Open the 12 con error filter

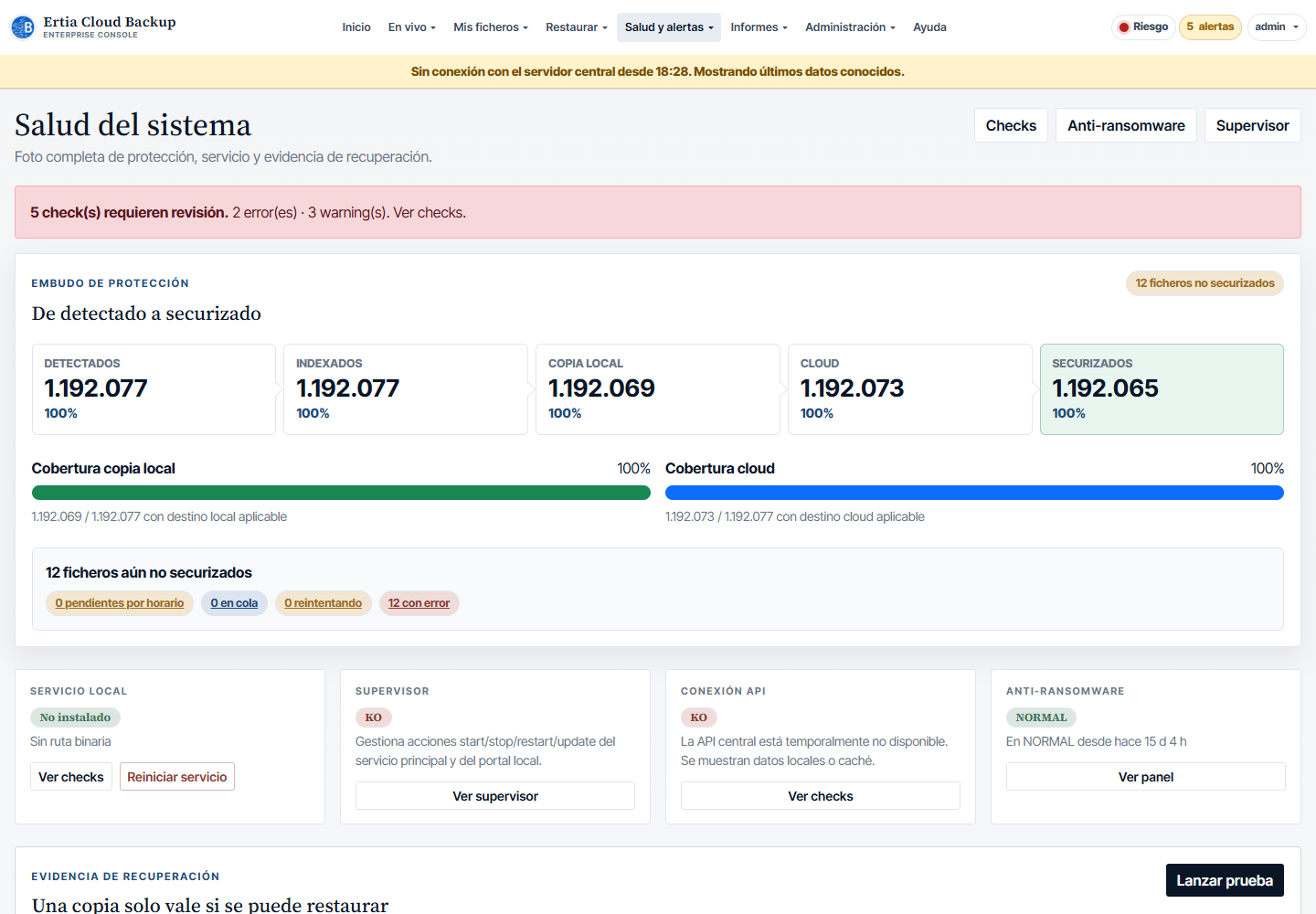tap(419, 603)
